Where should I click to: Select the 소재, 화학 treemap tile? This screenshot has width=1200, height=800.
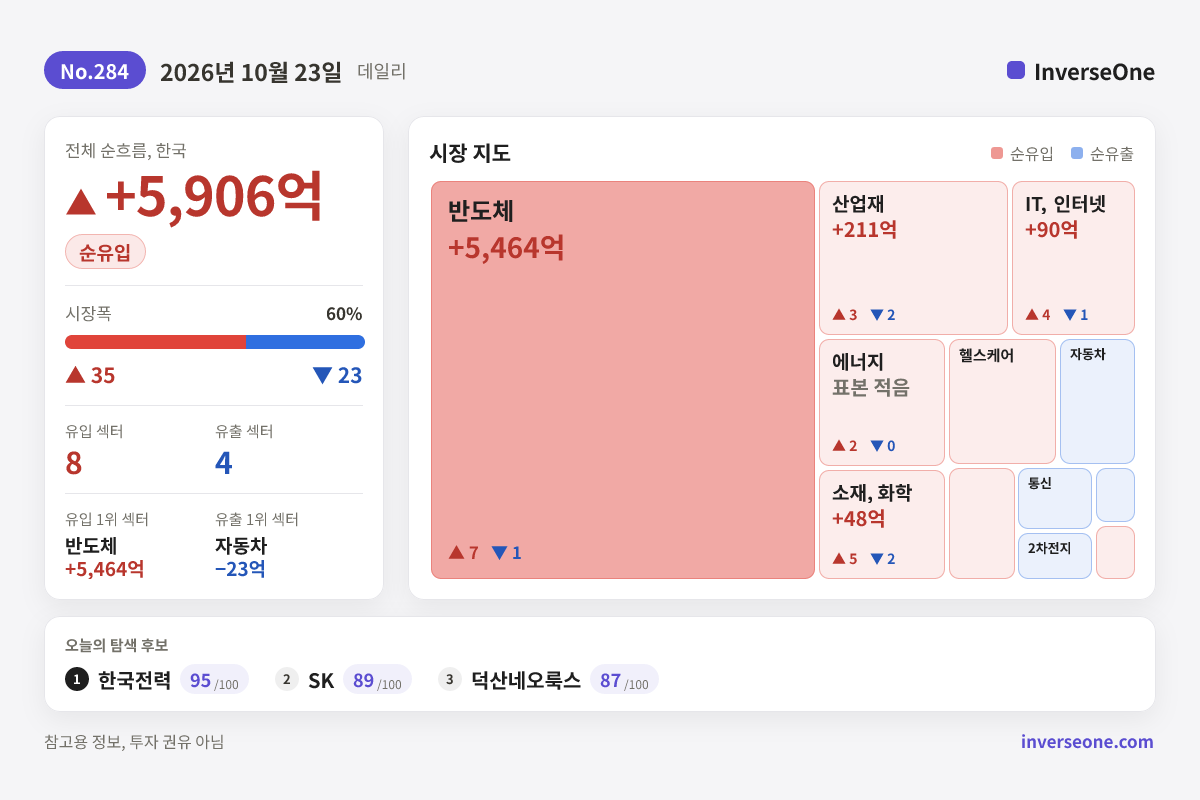tap(882, 524)
